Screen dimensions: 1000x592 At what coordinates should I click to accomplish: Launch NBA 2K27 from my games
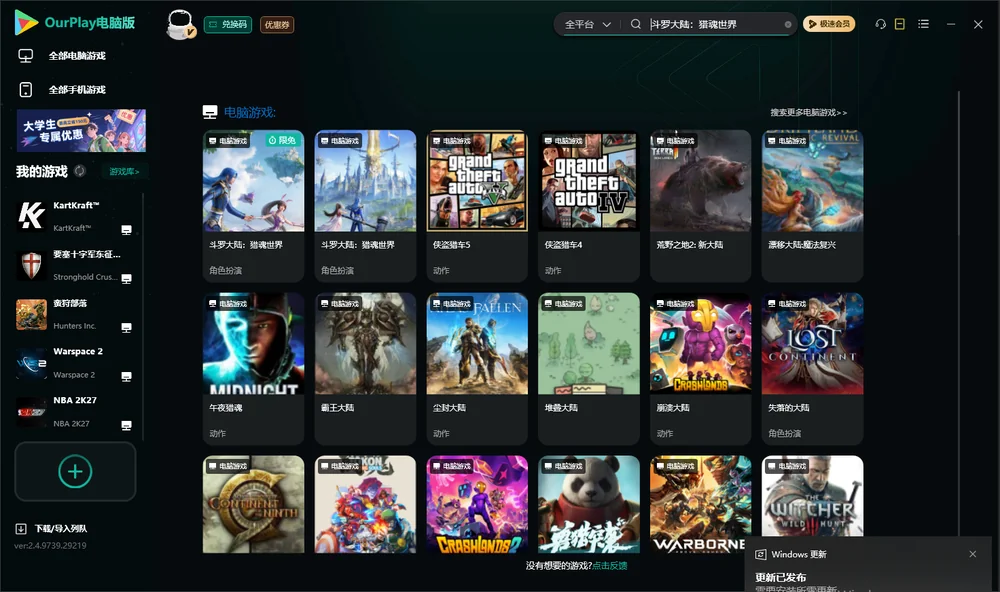75,412
